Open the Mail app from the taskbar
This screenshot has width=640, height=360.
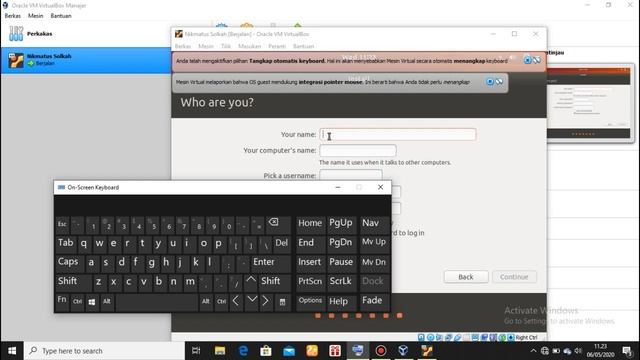click(x=289, y=351)
